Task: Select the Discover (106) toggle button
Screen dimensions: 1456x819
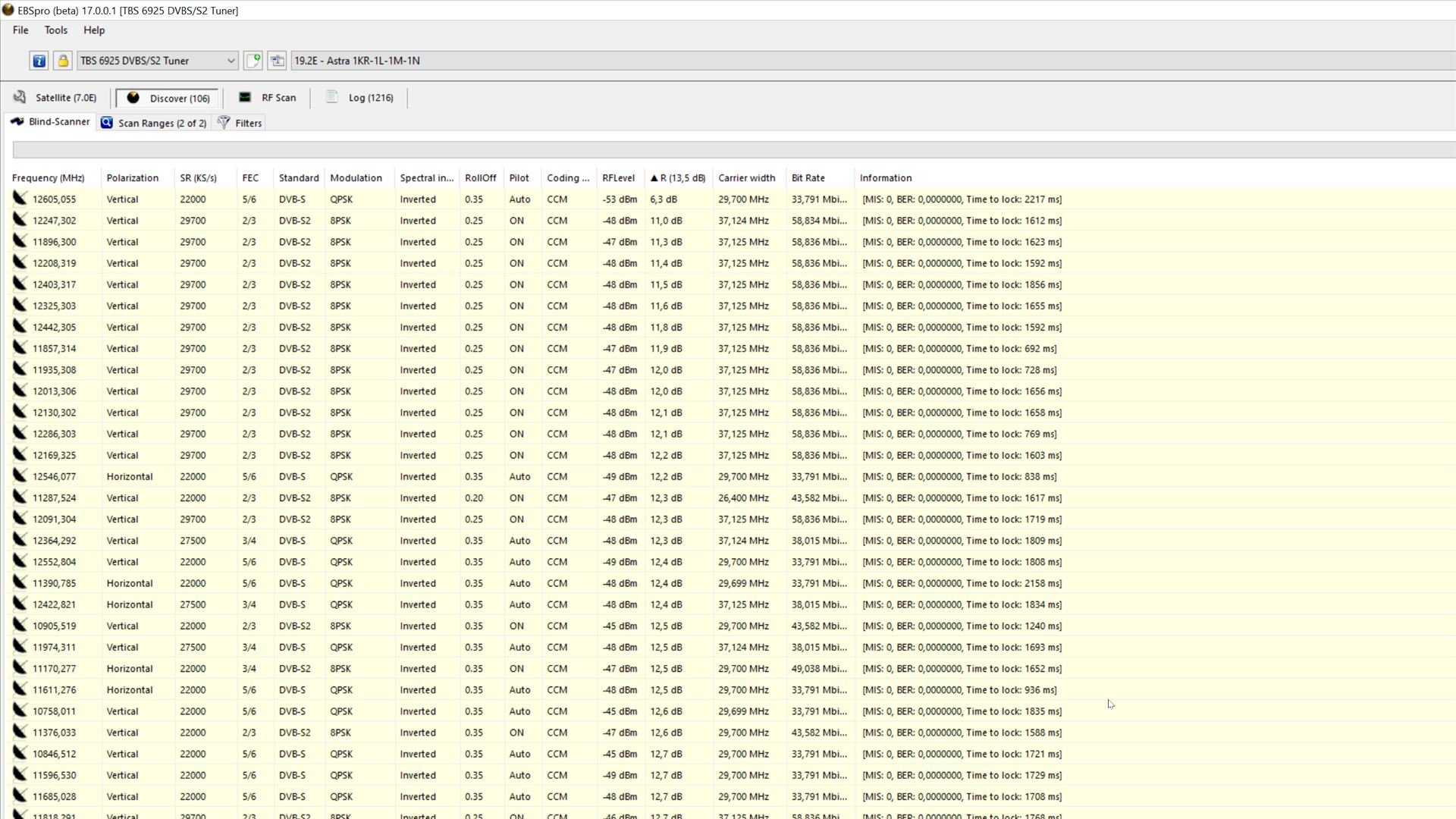Action: click(x=168, y=98)
